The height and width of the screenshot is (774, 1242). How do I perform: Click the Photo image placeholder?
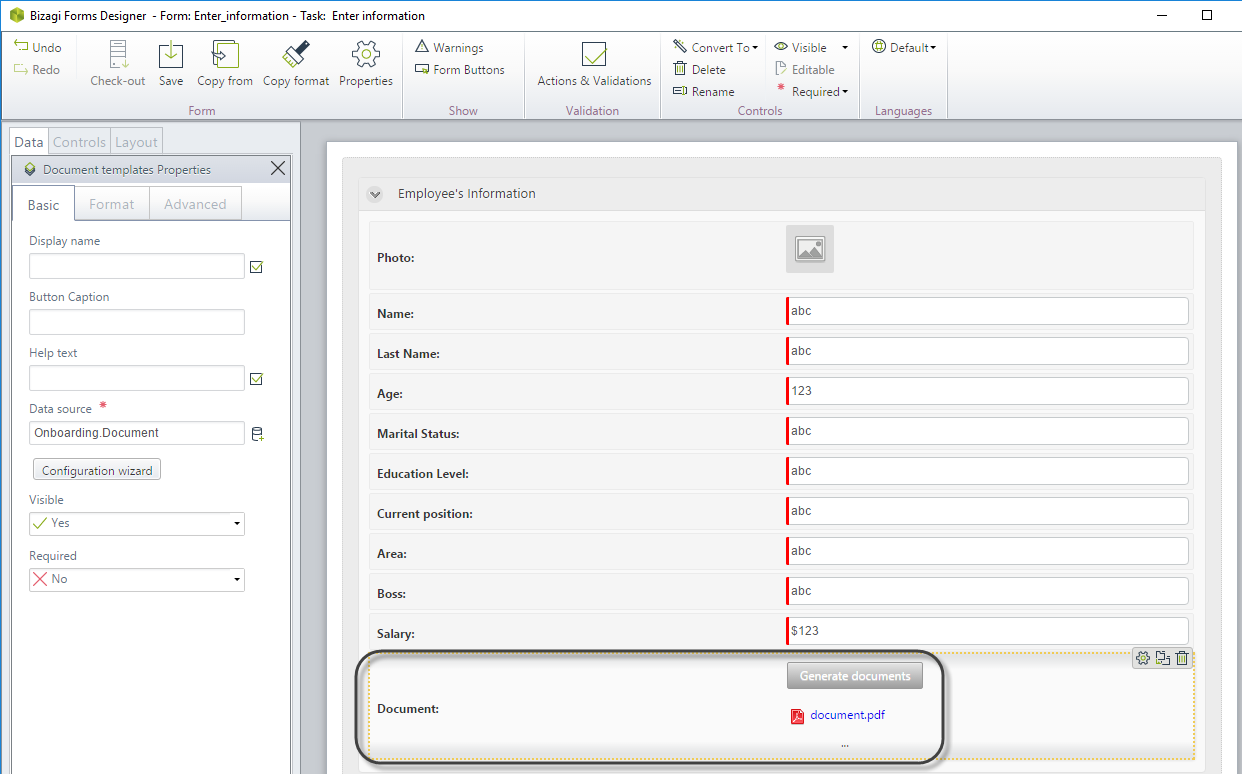click(x=810, y=249)
